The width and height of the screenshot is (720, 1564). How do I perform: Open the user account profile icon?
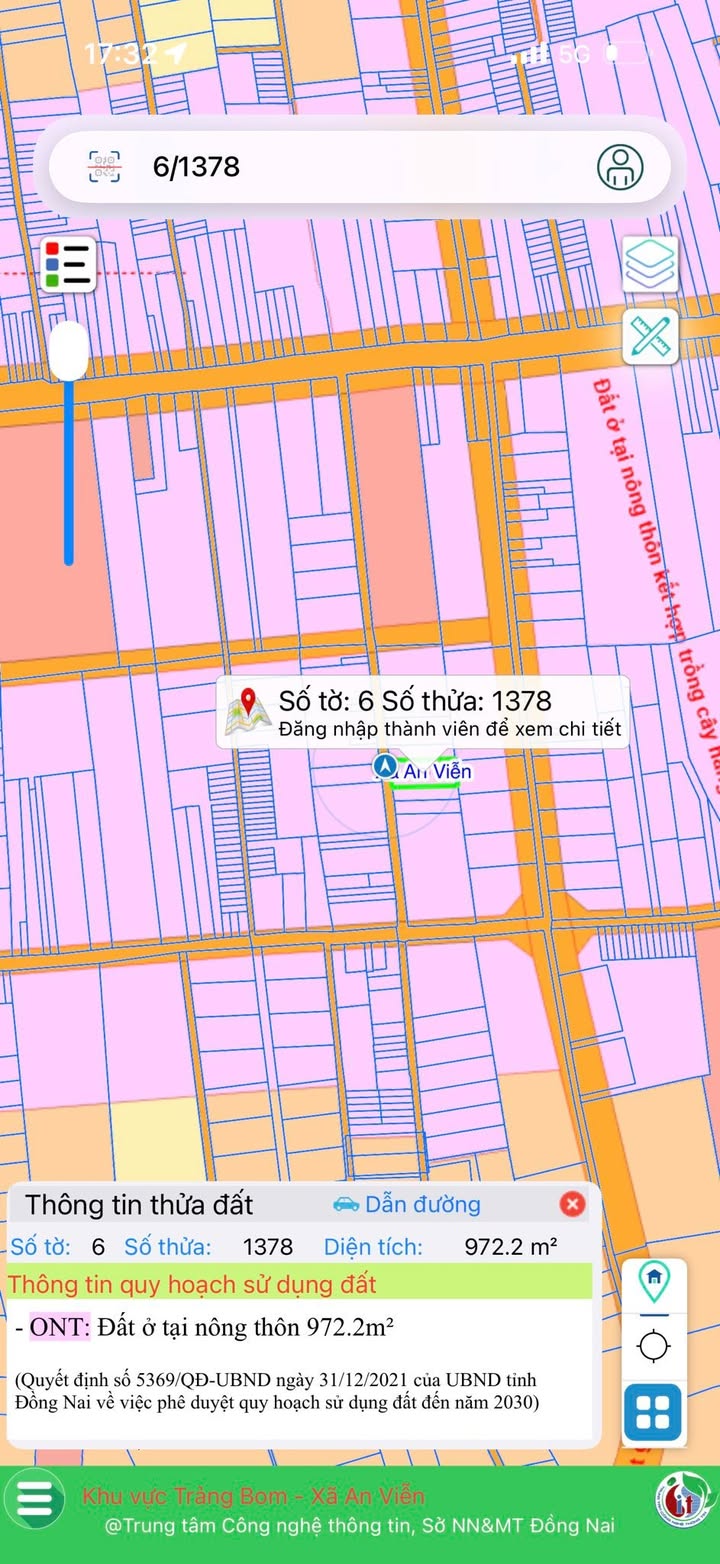coord(620,166)
